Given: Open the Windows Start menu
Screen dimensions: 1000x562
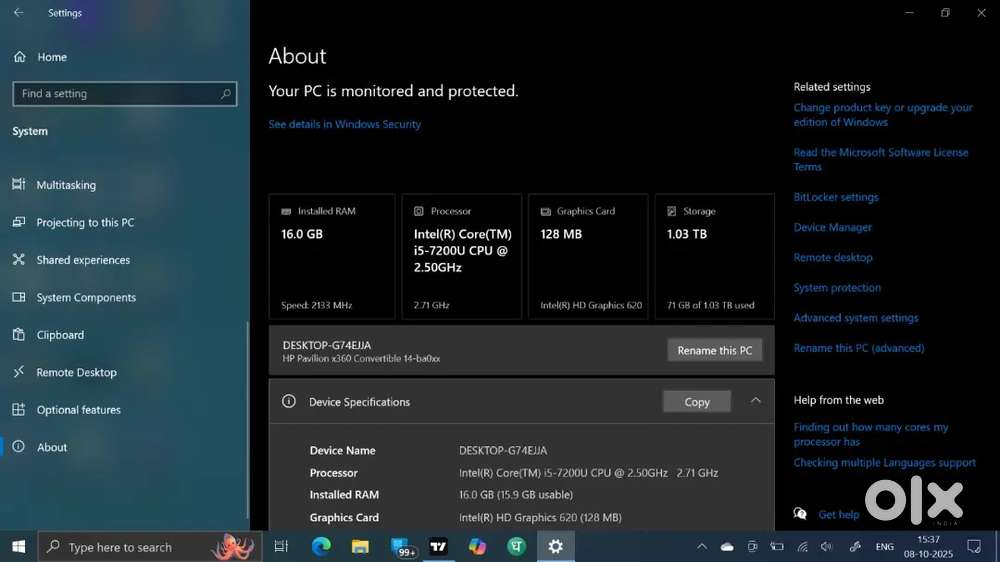Looking at the screenshot, I should click(18, 547).
